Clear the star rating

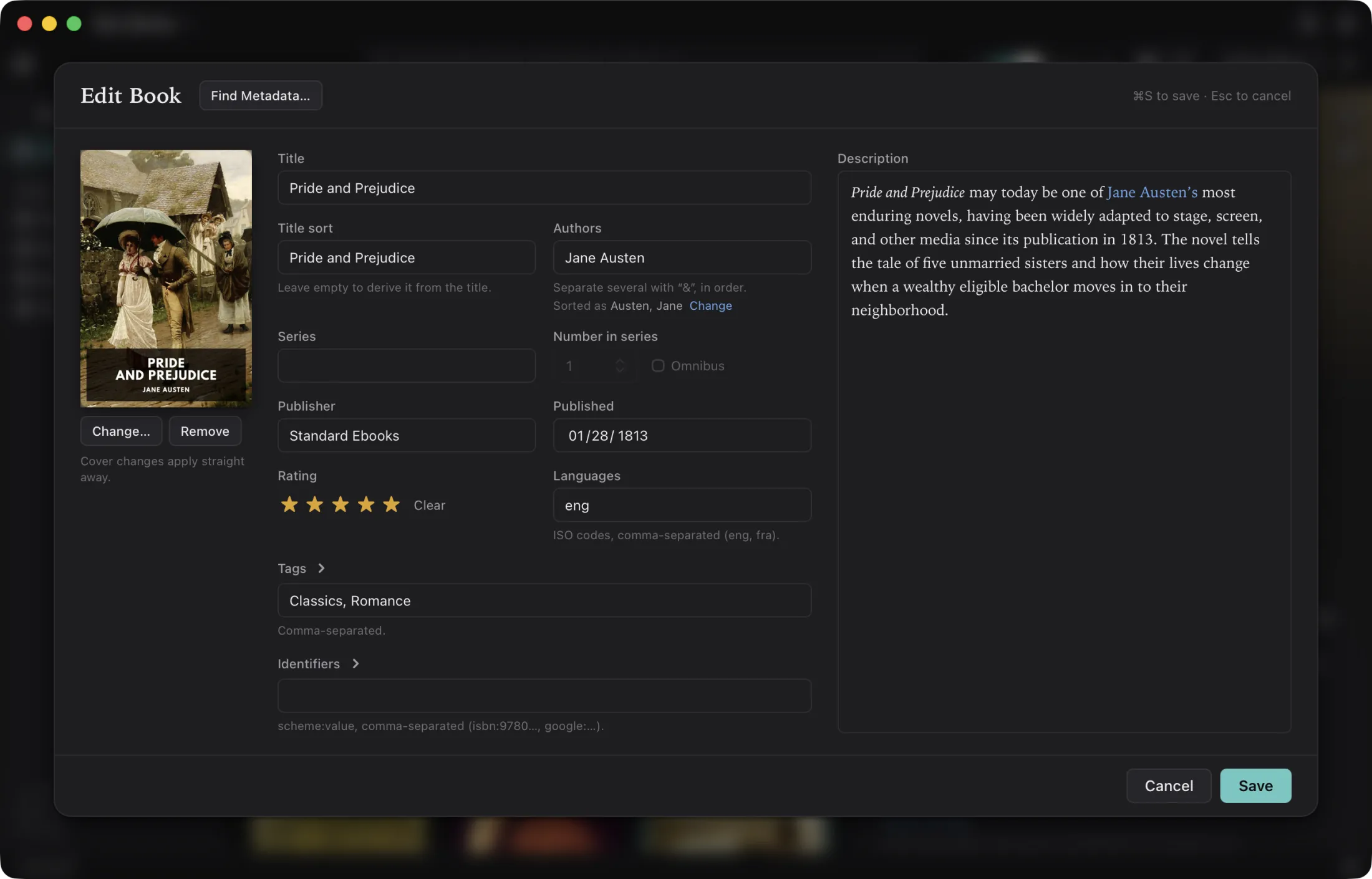click(429, 505)
